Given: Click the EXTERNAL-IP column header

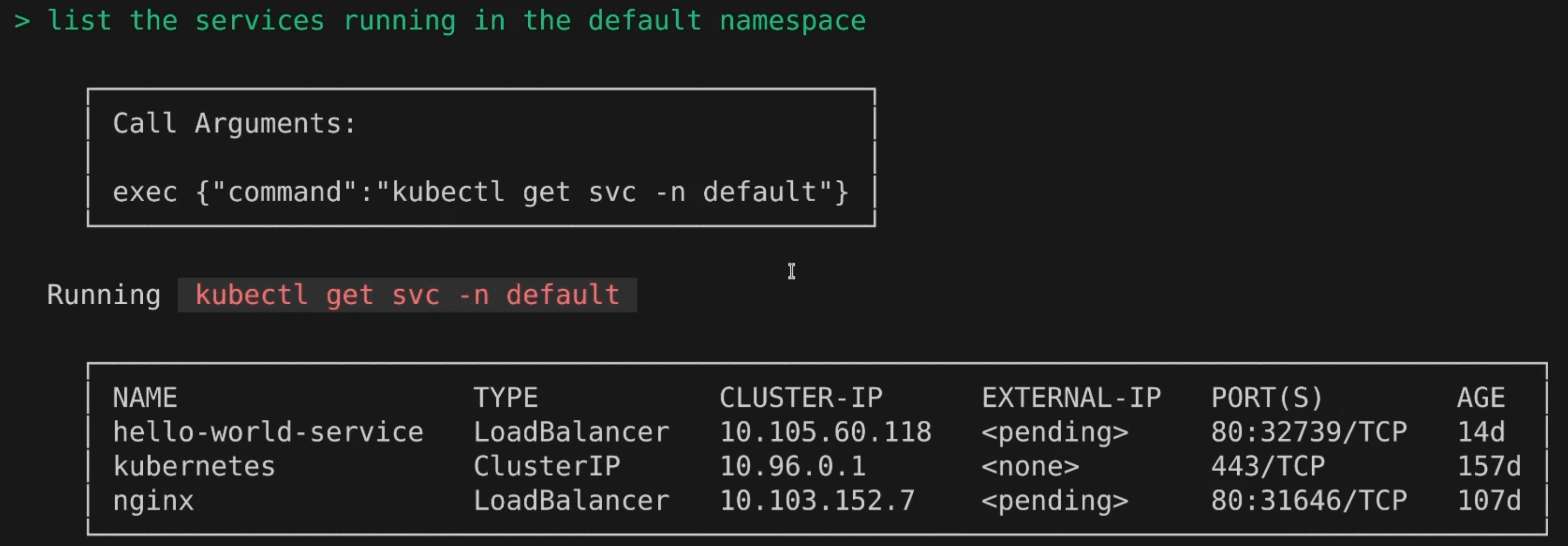Looking at the screenshot, I should [1072, 398].
